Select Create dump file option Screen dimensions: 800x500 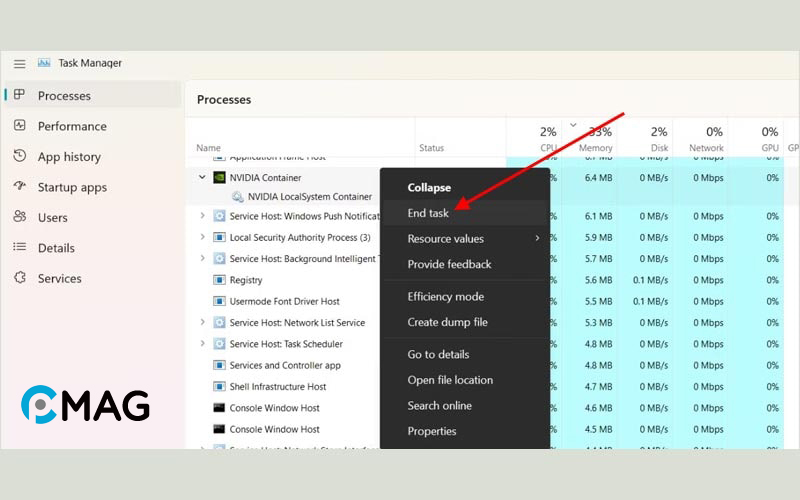click(447, 322)
